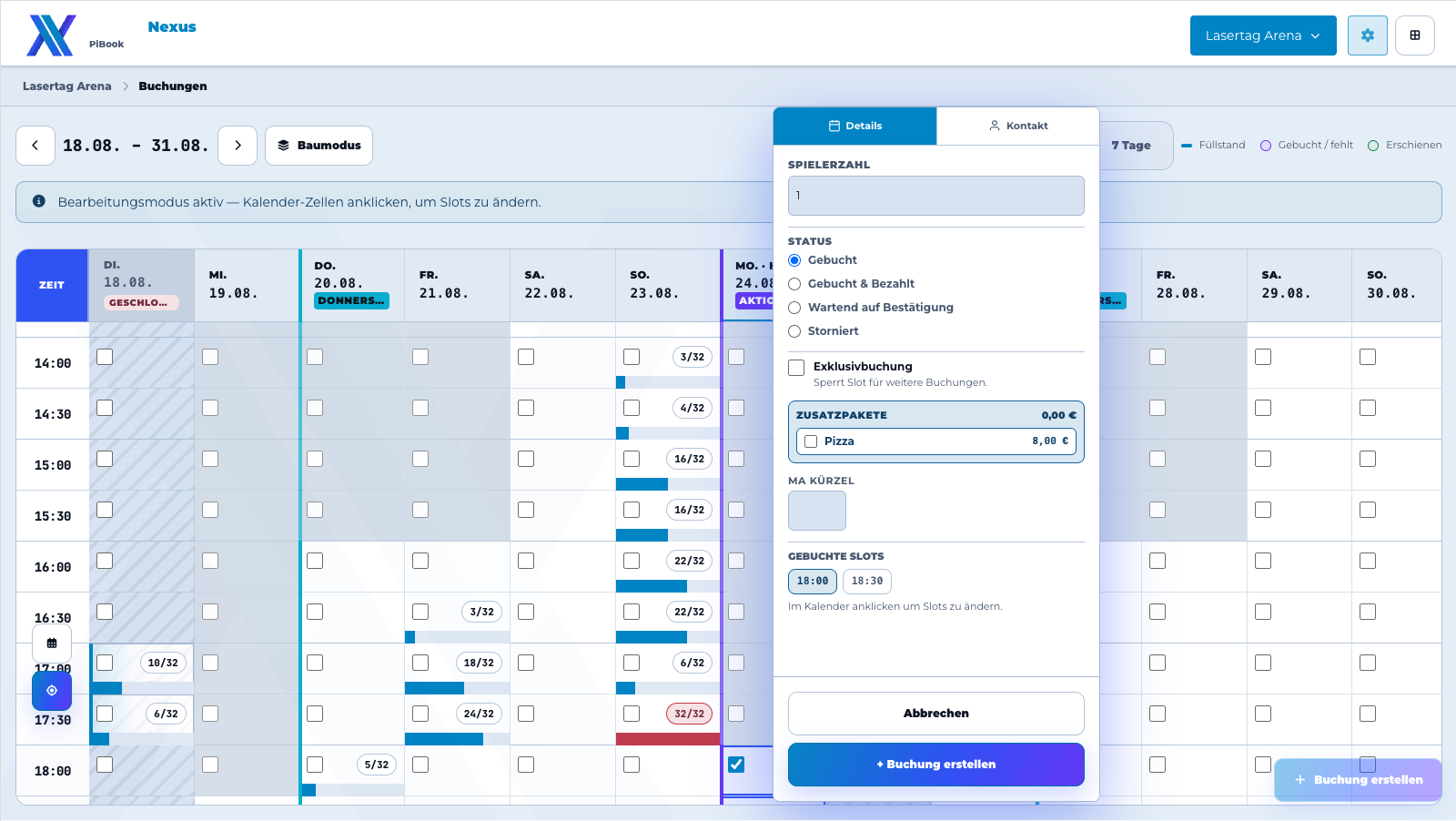This screenshot has height=821, width=1456.
Task: Click the MA Kürzel input box
Action: coord(817,511)
